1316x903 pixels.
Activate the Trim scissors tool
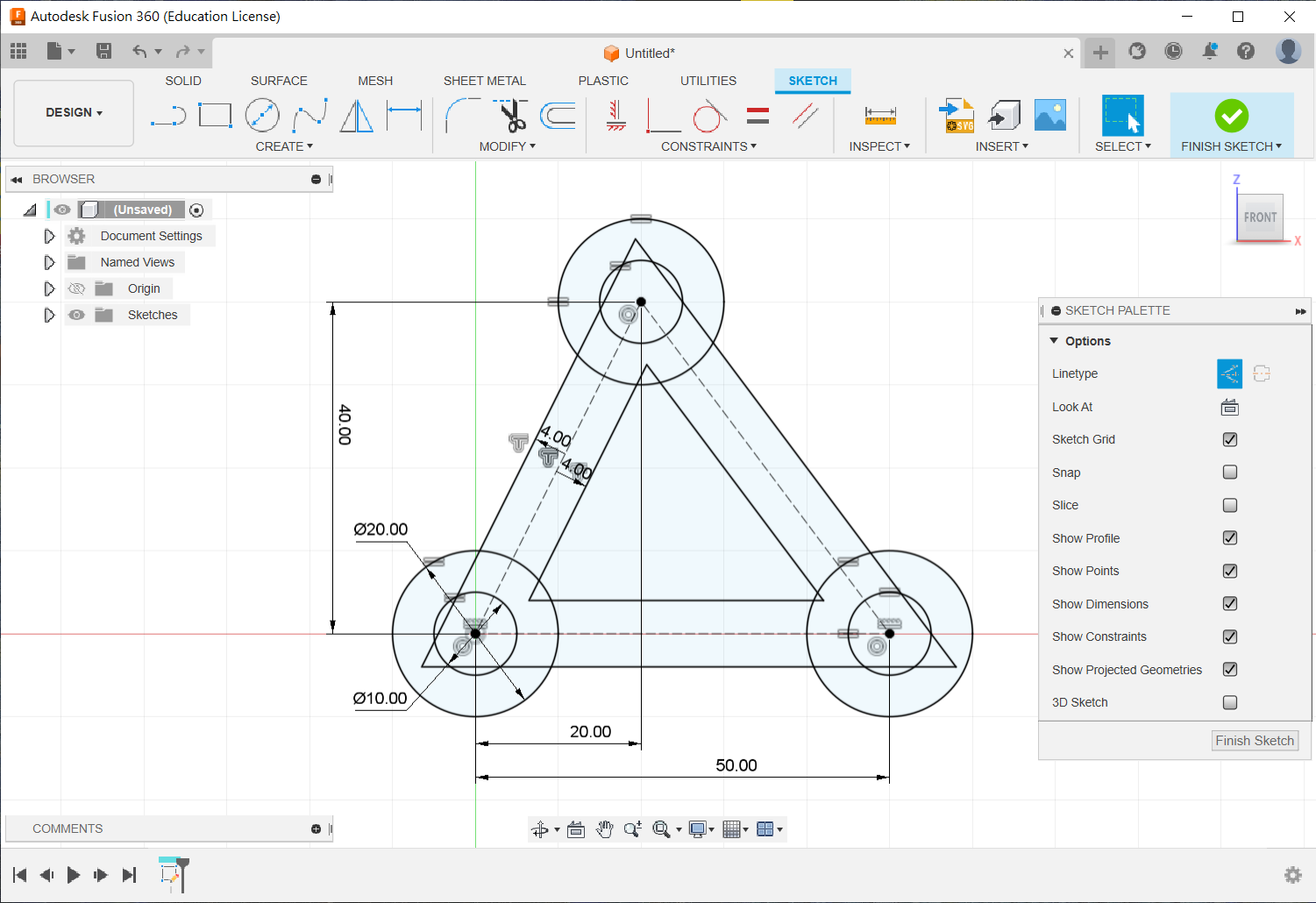coord(509,116)
